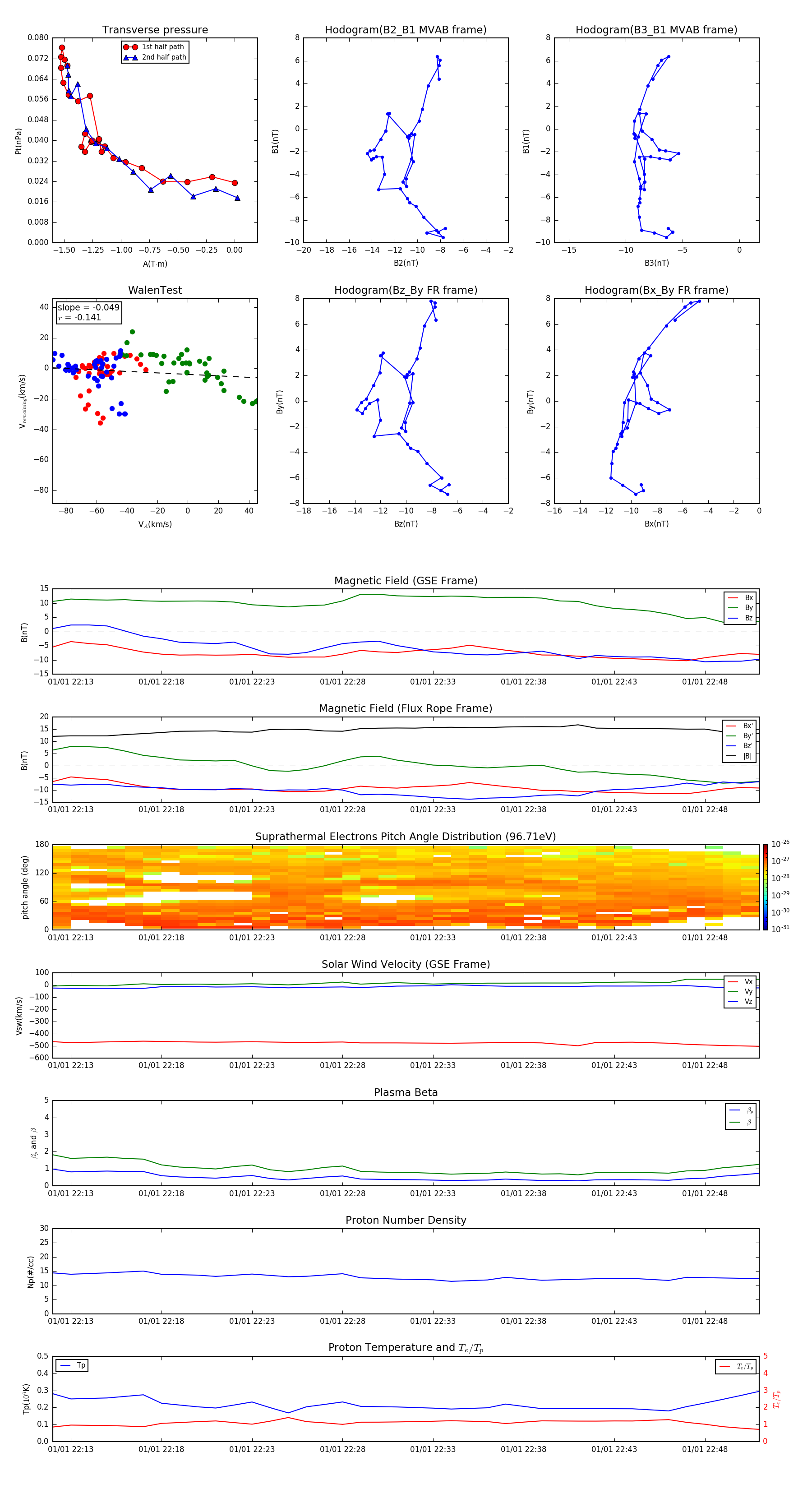The width and height of the screenshot is (812, 1489).
Task: Click the 'Solar Wind Velocity (GSE Frame)' title
Action: [x=406, y=964]
